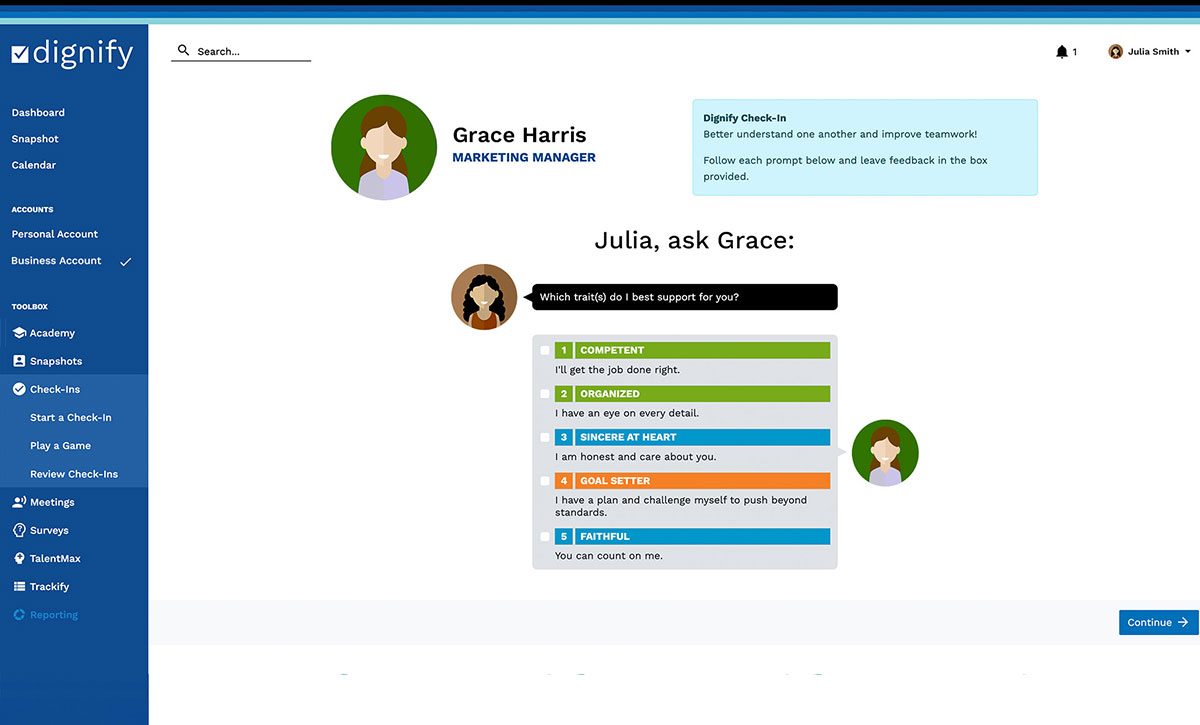Click into the Search input field

point(250,51)
